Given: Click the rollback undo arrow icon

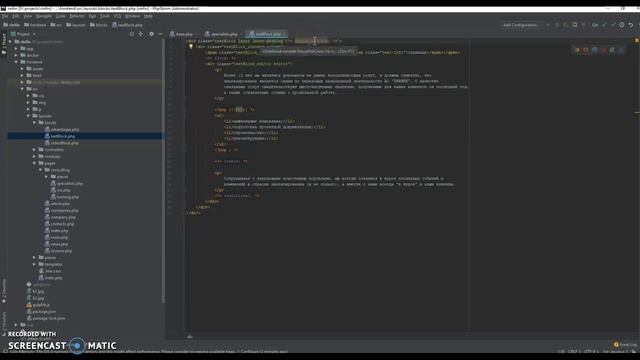Looking at the screenshot, I should click(631, 25).
